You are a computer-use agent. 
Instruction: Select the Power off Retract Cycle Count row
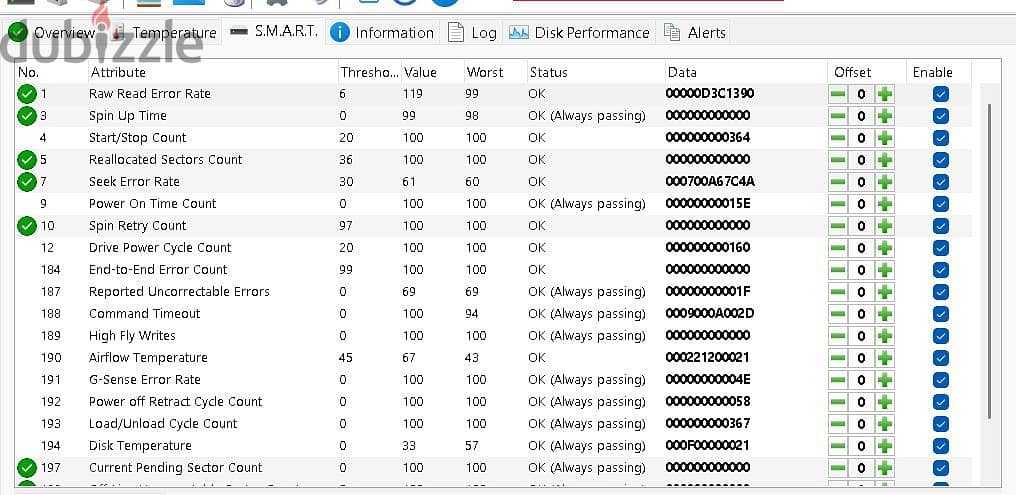pyautogui.click(x=492, y=402)
